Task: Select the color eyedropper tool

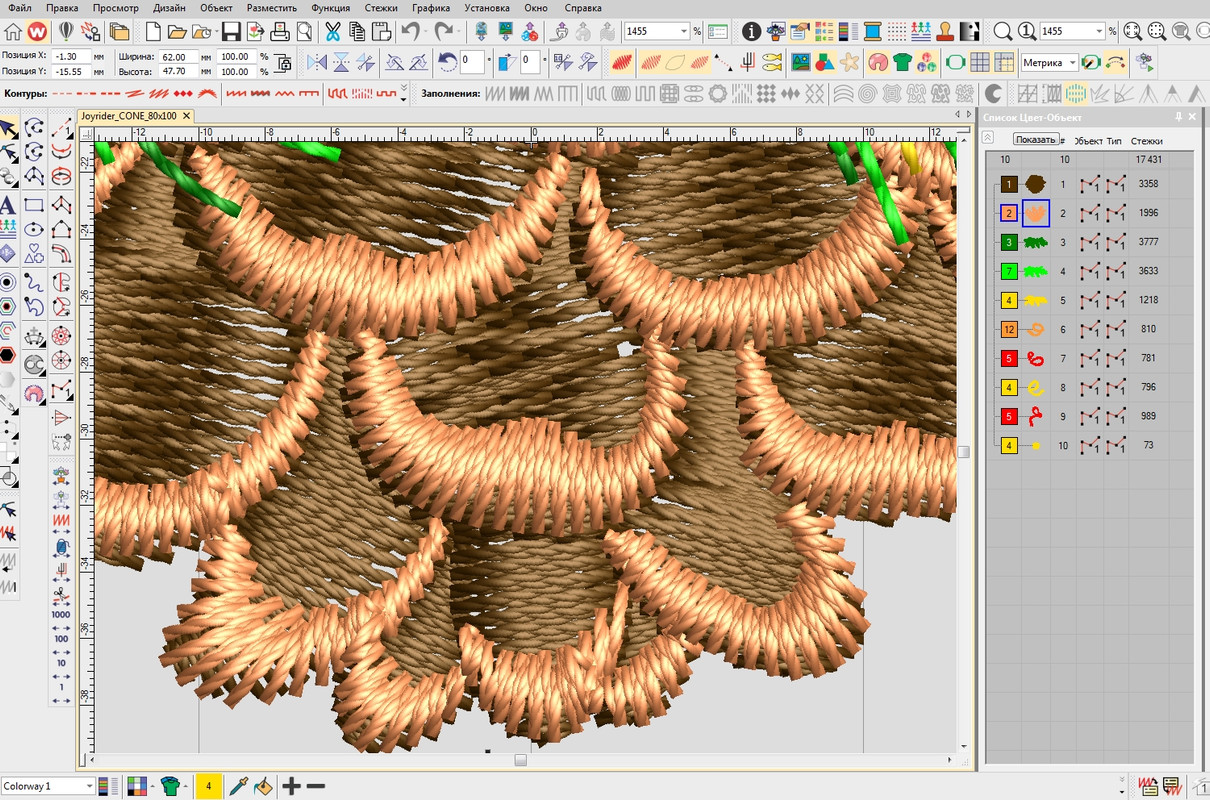Action: click(238, 786)
